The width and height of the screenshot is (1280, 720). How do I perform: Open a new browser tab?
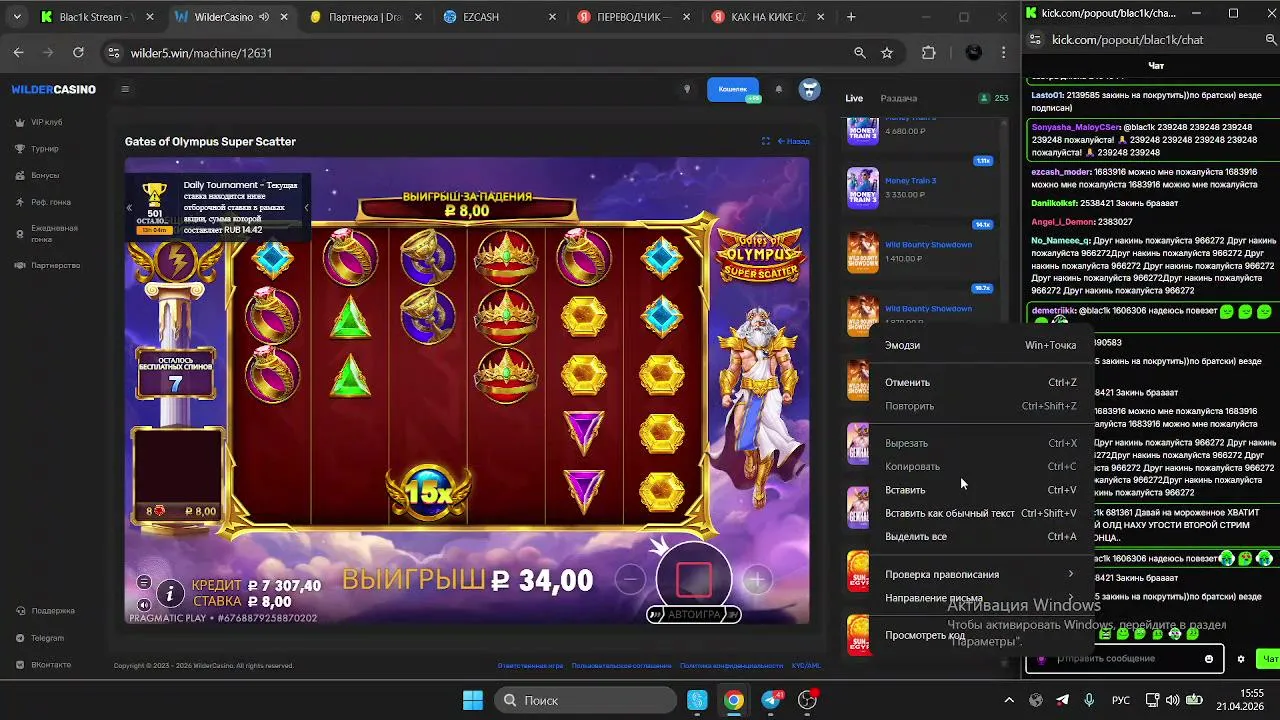click(x=851, y=17)
